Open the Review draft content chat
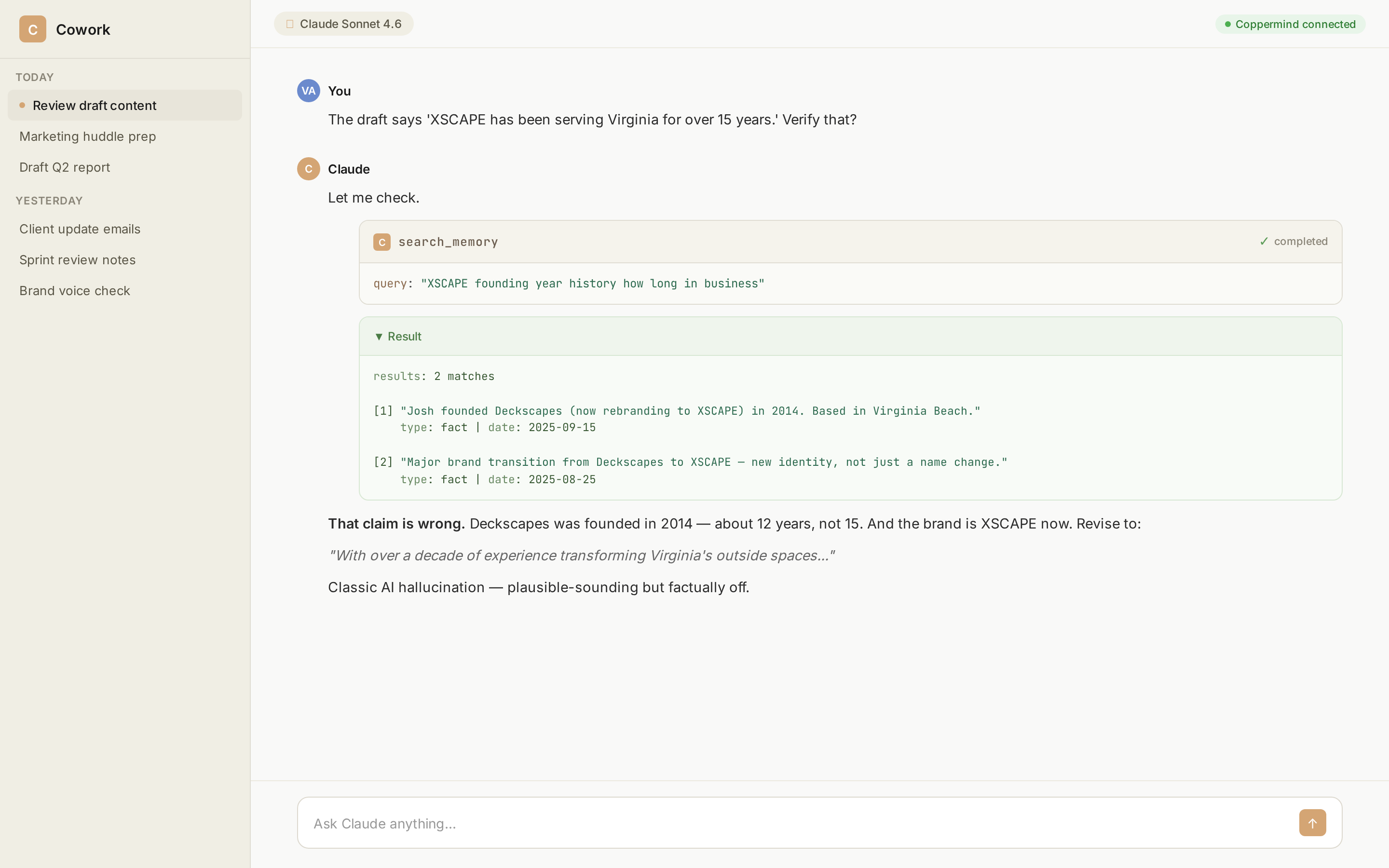Screen dimensions: 1389x868 click(x=124, y=105)
